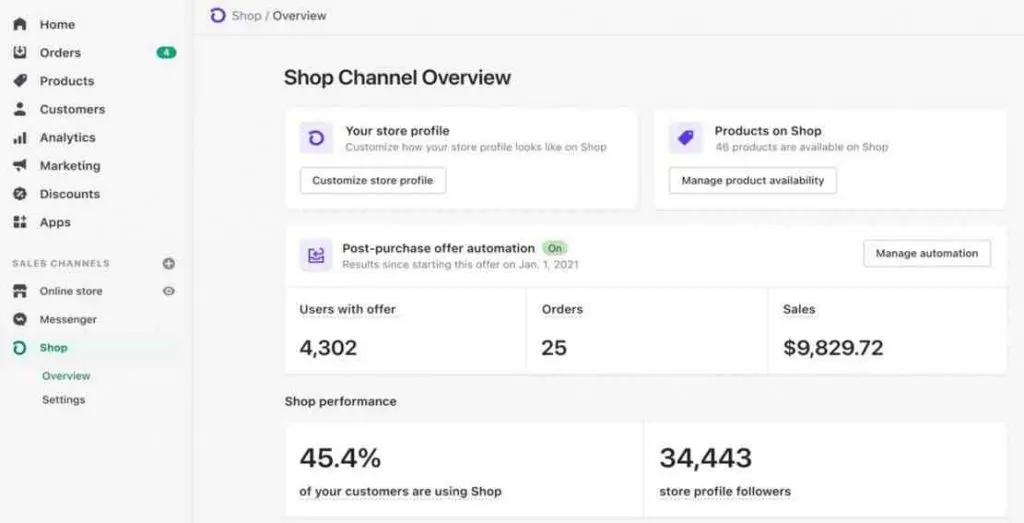1024x523 pixels.
Task: Click Products on Shop heading
Action: [x=768, y=131]
